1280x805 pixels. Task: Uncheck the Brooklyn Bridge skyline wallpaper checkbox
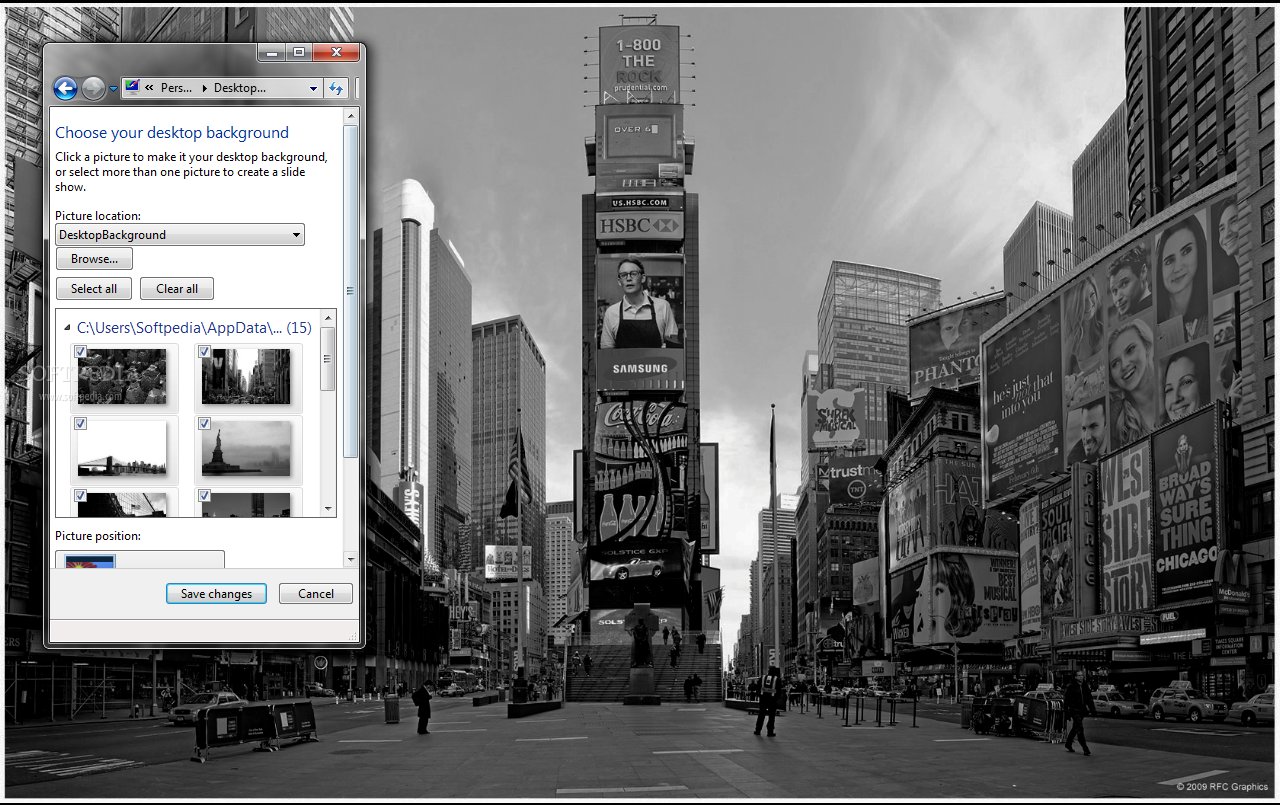click(80, 423)
